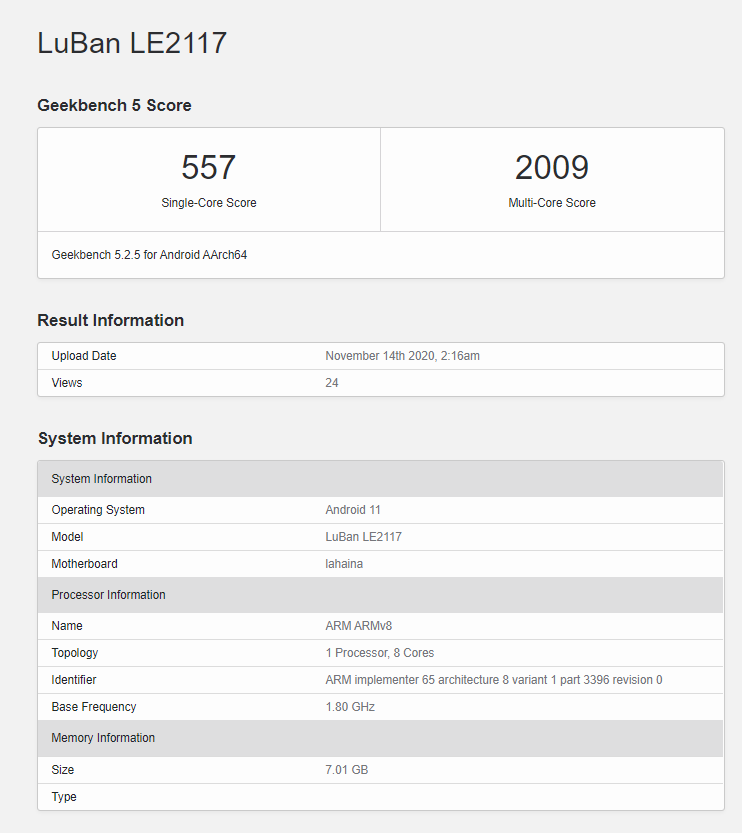
Task: Click the ARM implementer identifier string
Action: coord(494,680)
